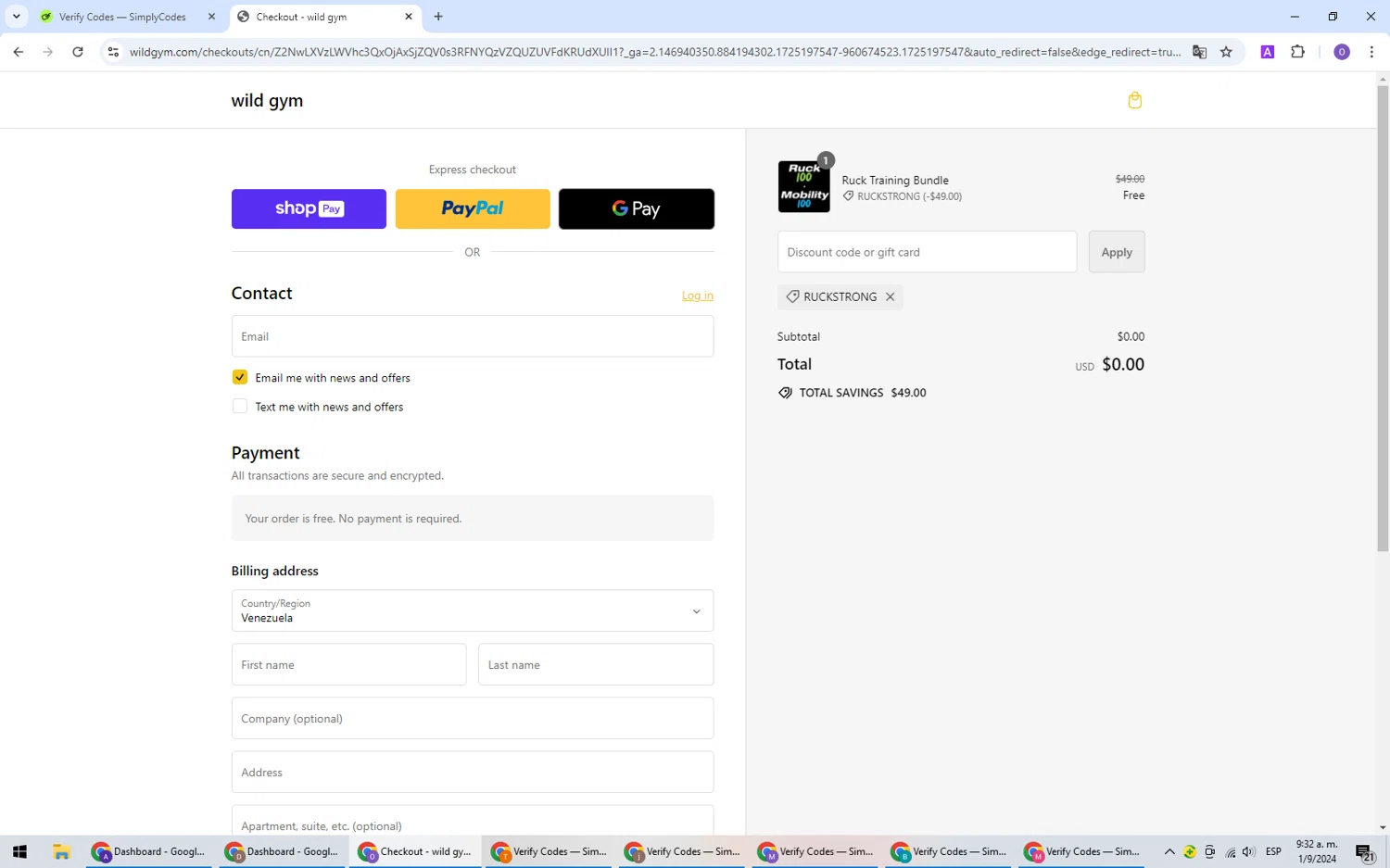Show hidden system tray icons

pyautogui.click(x=1169, y=851)
